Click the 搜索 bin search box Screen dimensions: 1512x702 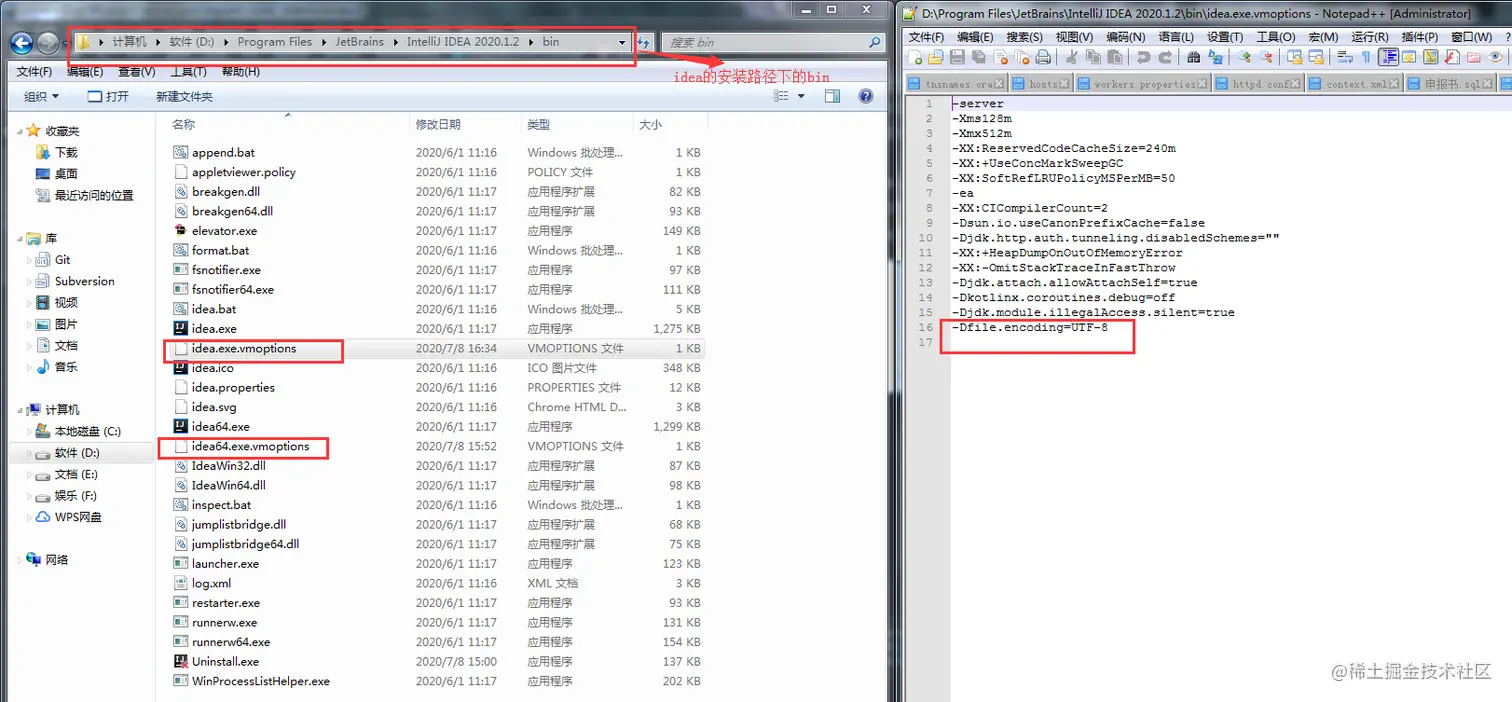pos(775,42)
